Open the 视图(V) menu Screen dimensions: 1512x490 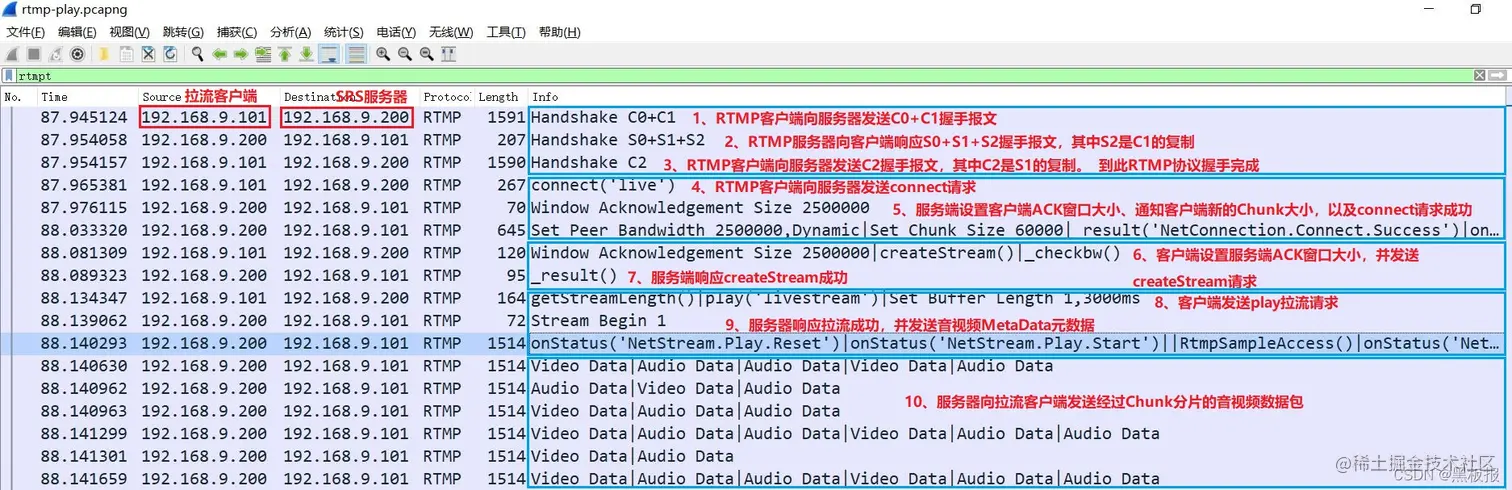point(130,32)
